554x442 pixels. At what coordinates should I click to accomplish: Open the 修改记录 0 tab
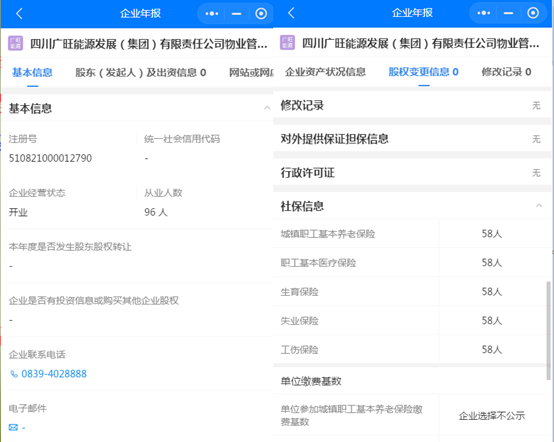pos(506,72)
